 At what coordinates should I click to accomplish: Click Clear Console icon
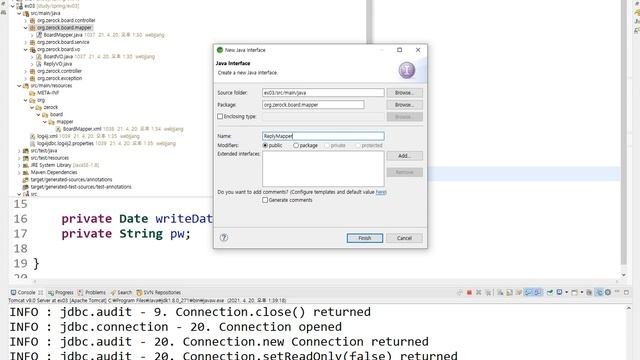tap(500, 292)
